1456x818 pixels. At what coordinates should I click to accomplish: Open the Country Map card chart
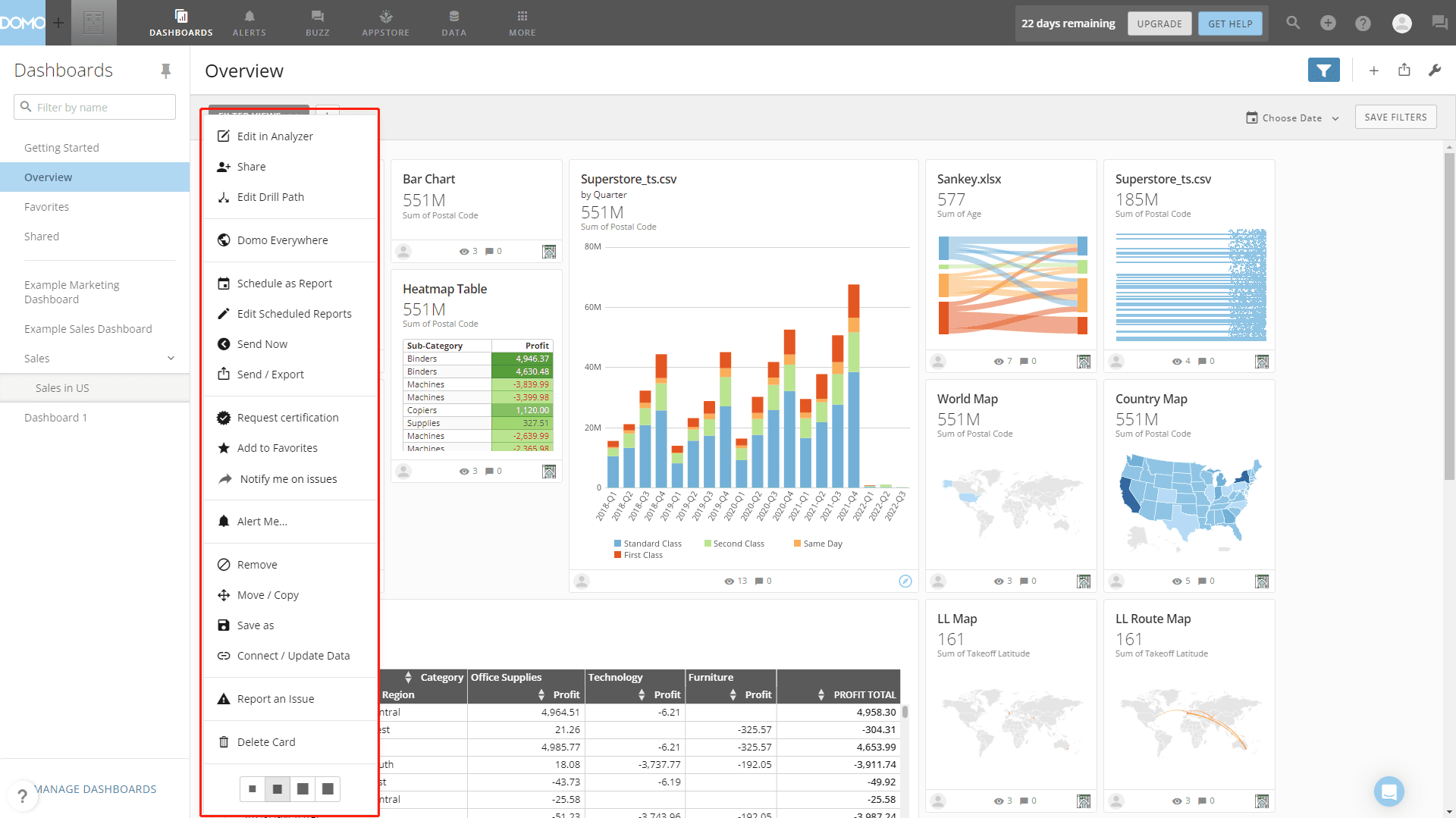tap(1189, 504)
